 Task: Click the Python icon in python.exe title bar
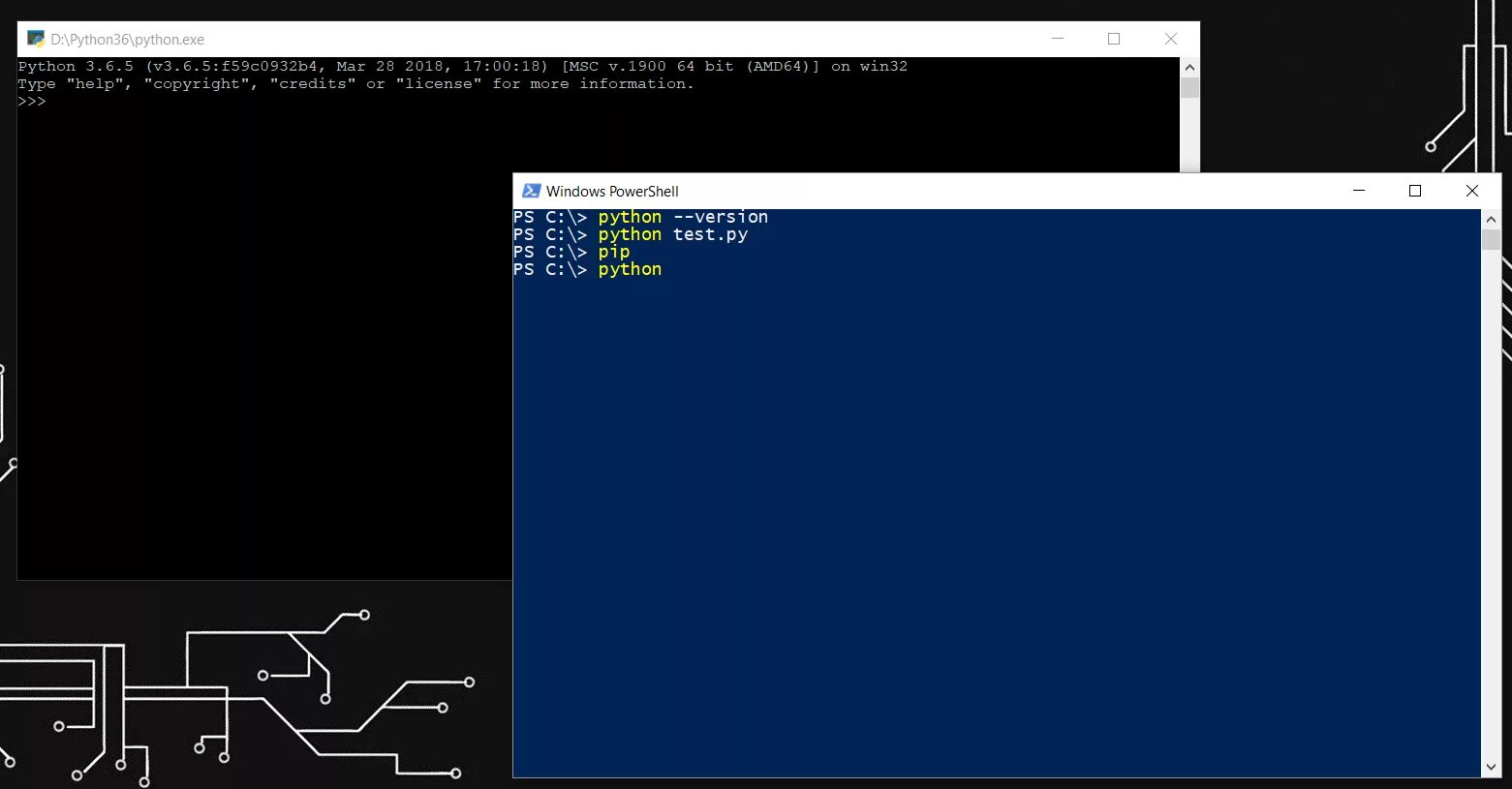click(36, 39)
